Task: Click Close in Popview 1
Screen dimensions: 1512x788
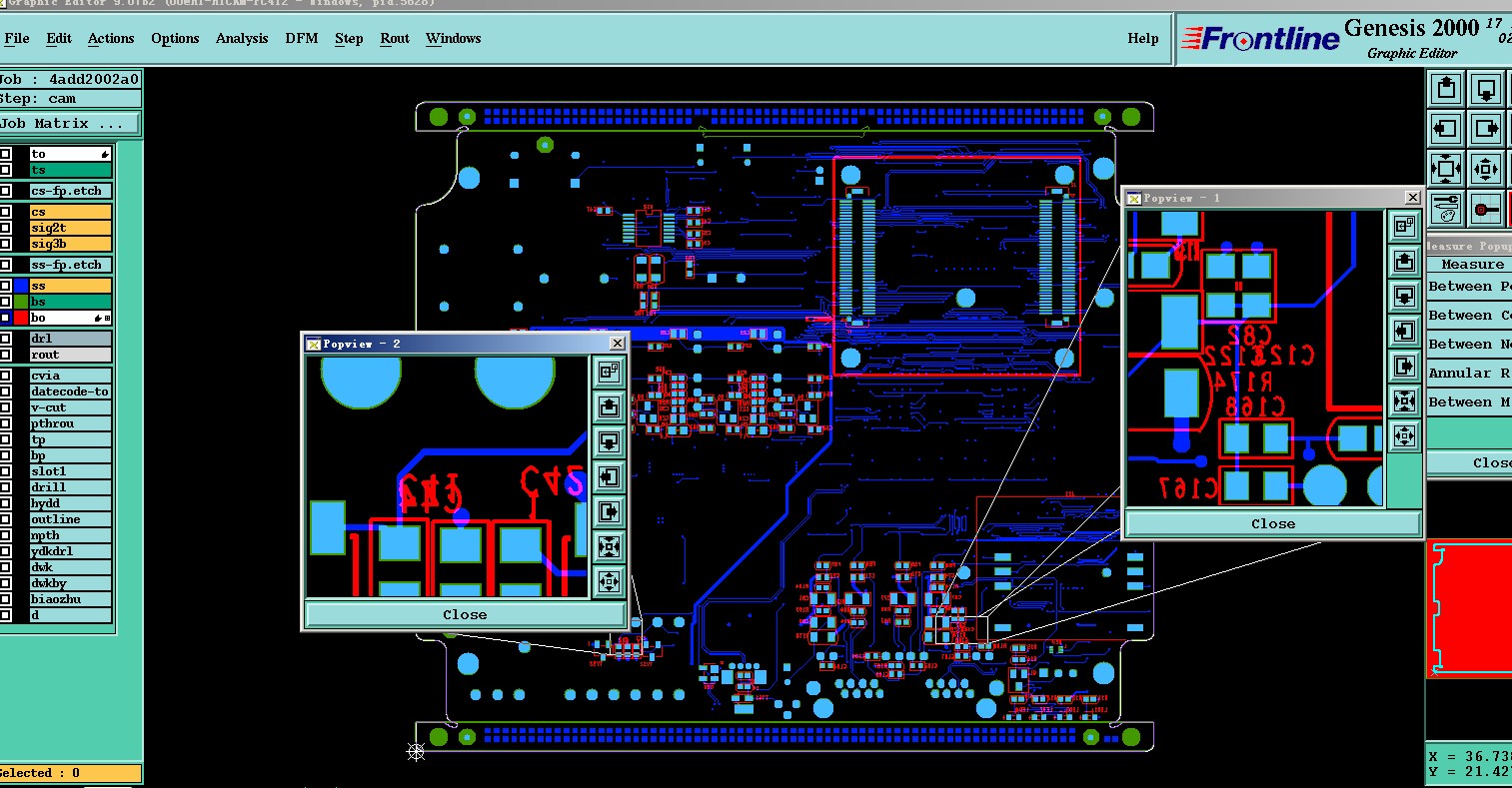Action: click(x=1273, y=523)
